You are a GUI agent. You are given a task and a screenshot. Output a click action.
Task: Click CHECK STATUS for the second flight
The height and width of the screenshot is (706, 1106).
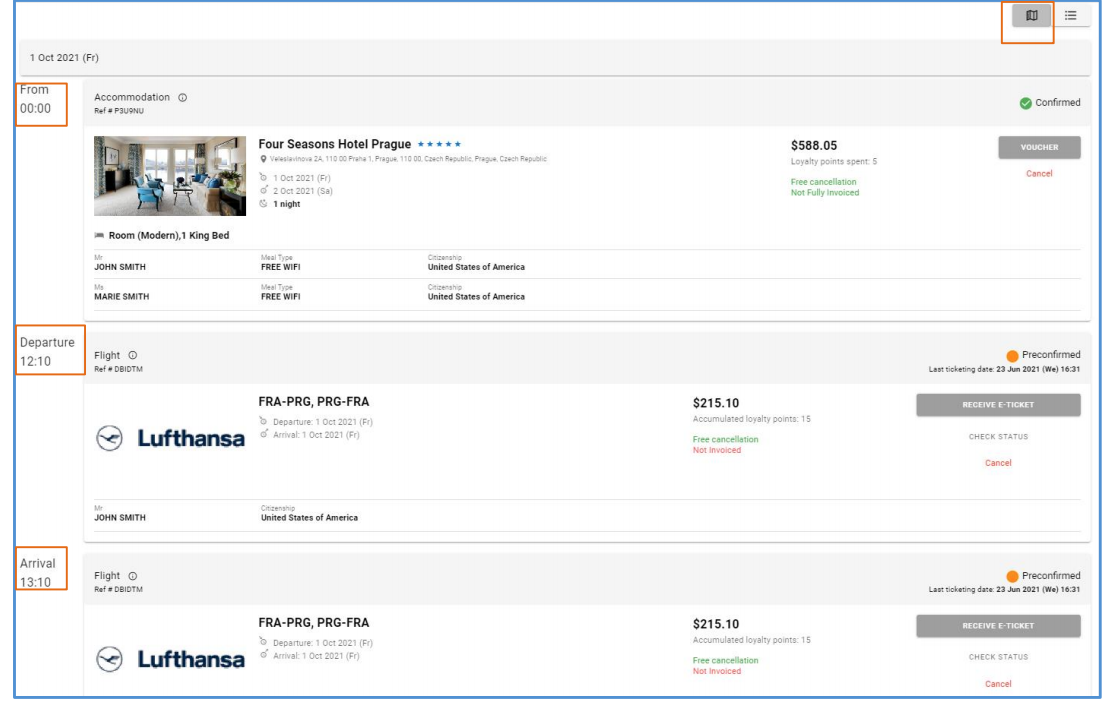pos(998,657)
